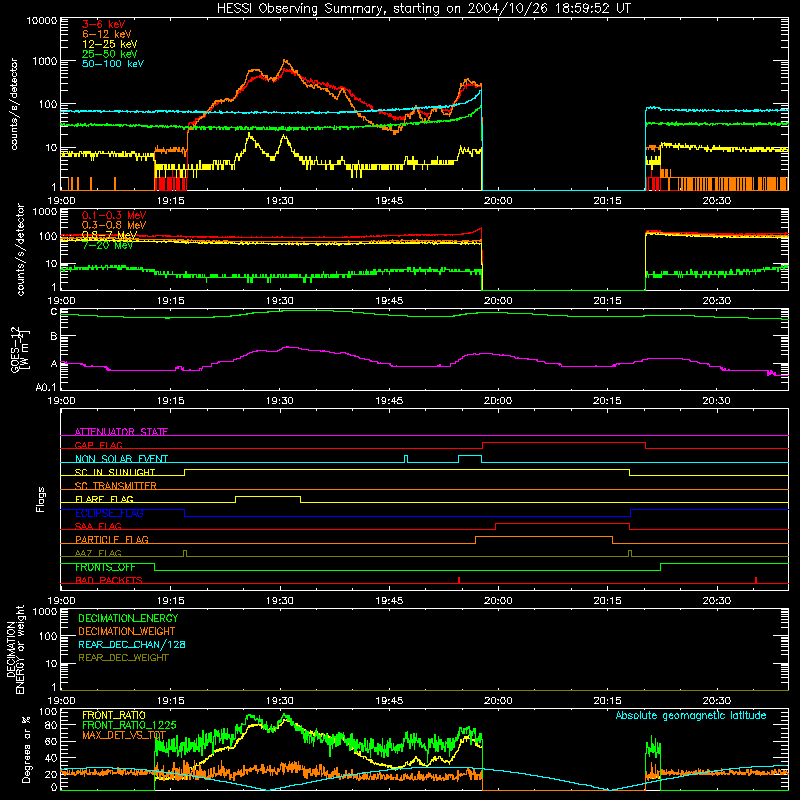Image resolution: width=800 pixels, height=800 pixels.
Task: Click the HESSI Observing Summary title
Action: [x=424, y=8]
